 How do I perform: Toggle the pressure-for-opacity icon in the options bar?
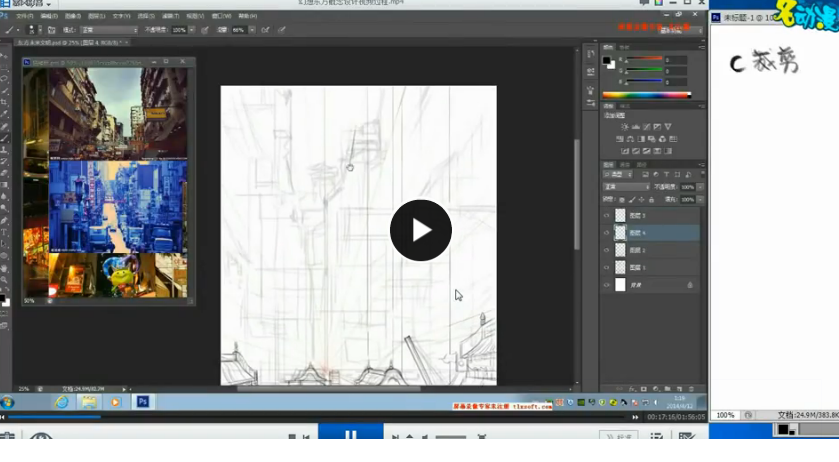204,30
